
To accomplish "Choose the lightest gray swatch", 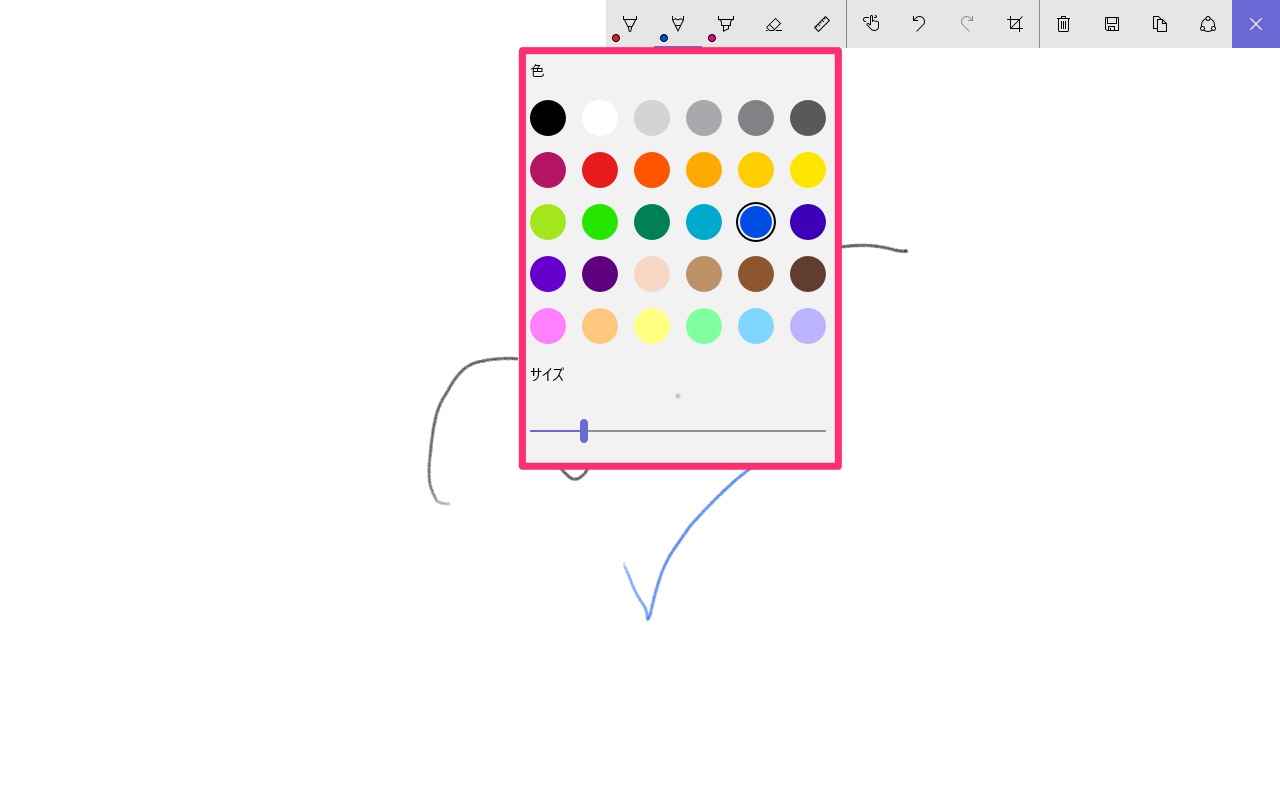I will click(652, 118).
